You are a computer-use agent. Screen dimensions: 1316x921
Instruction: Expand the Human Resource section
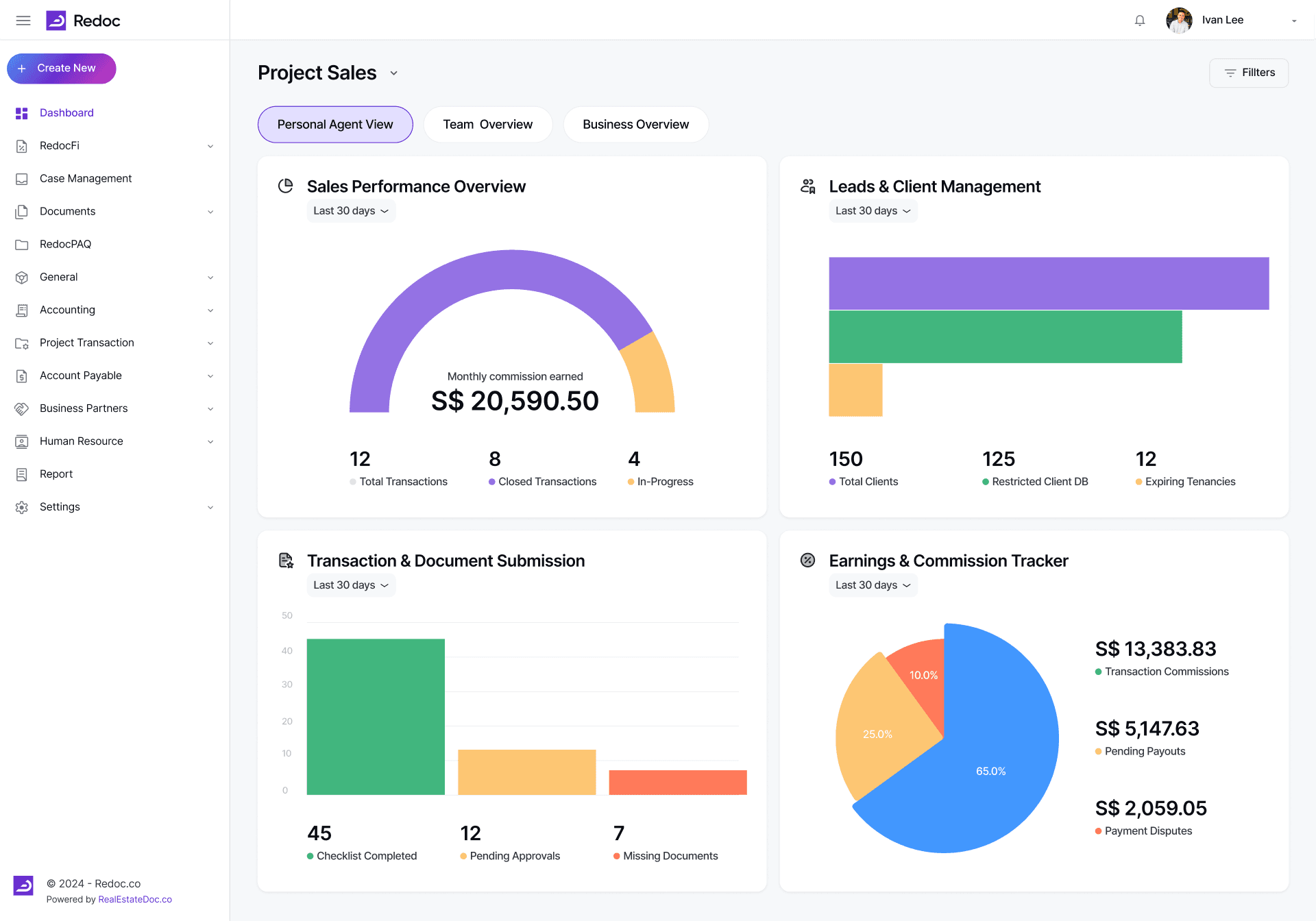[114, 441]
